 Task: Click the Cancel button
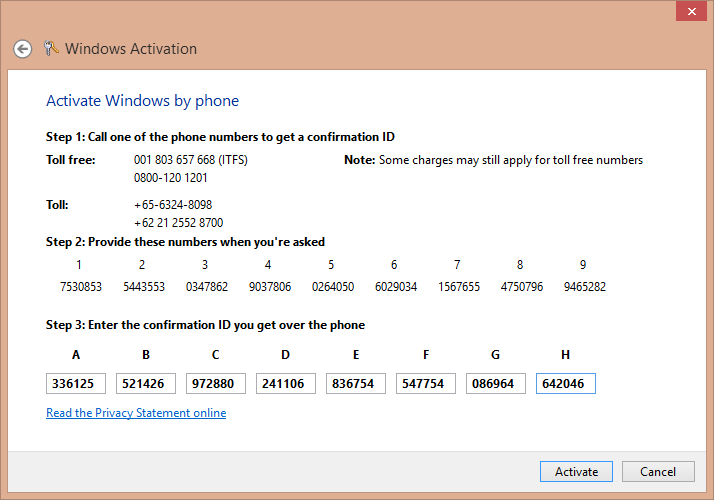[658, 471]
